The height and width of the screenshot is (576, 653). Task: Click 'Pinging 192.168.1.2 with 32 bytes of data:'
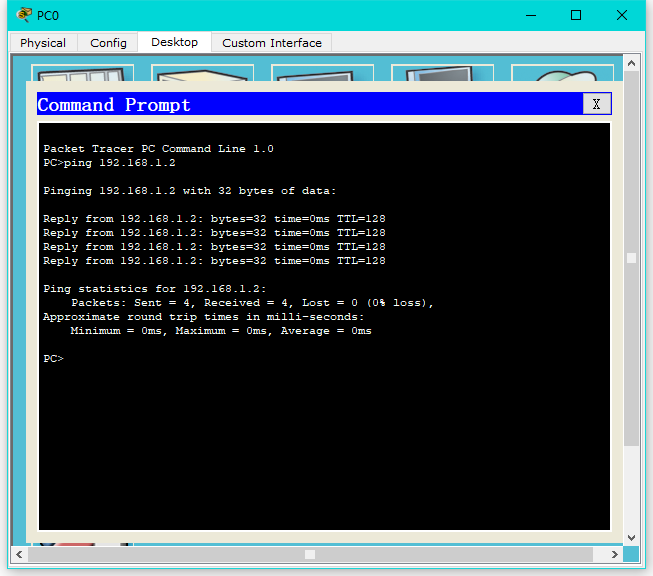click(x=189, y=191)
